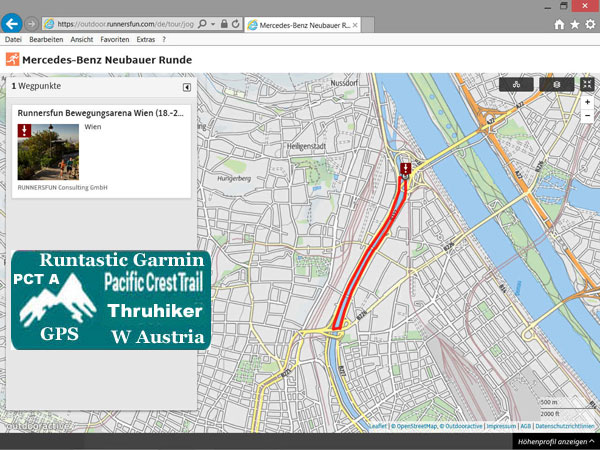Viewport: 600px width, 450px height.
Task: Open browser settings gear icon
Action: click(x=590, y=24)
